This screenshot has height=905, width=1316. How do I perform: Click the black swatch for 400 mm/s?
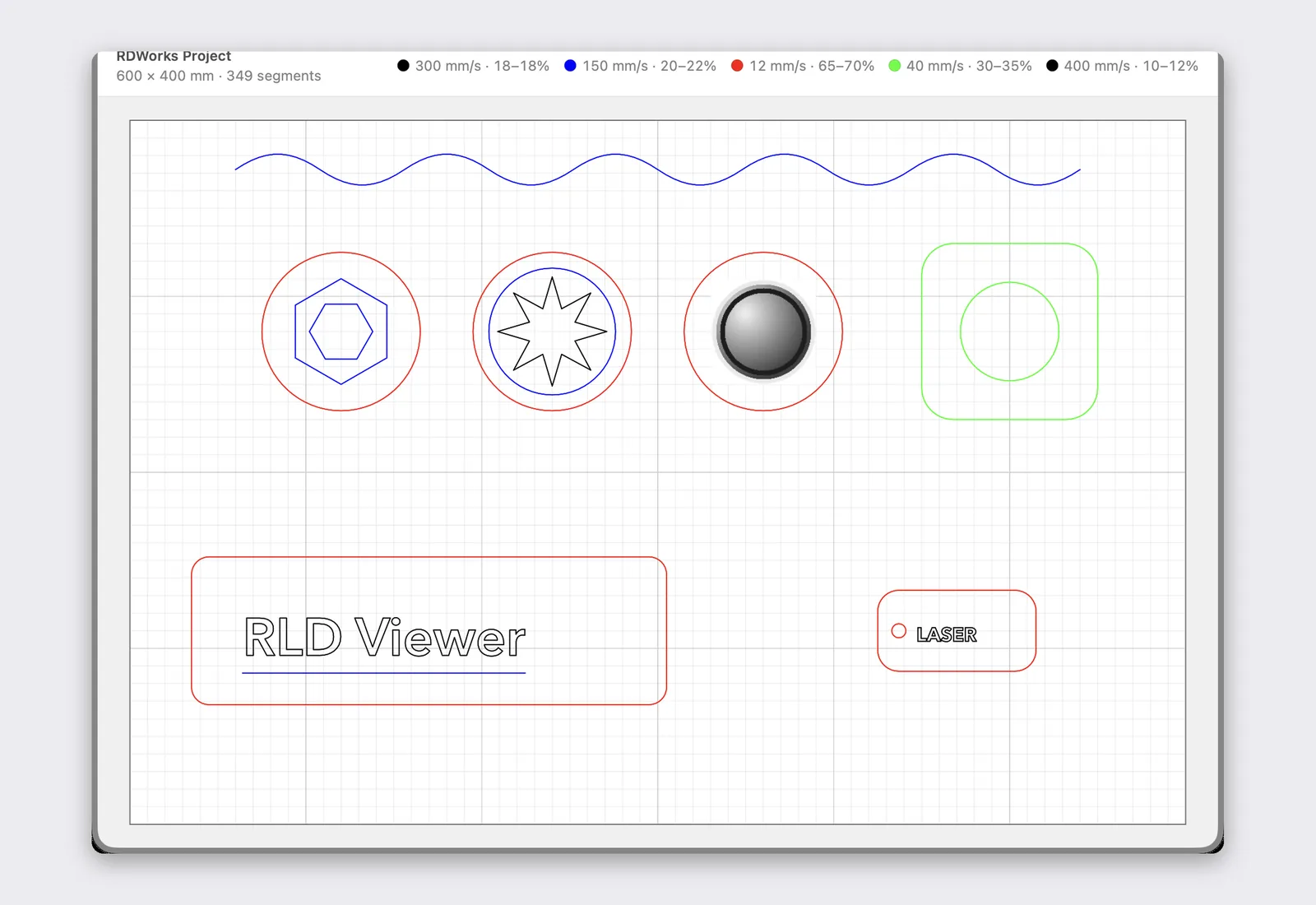[x=1052, y=66]
